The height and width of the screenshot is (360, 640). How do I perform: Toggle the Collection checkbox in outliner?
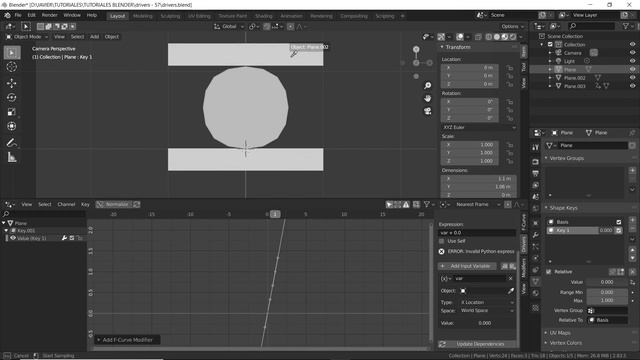tap(550, 44)
